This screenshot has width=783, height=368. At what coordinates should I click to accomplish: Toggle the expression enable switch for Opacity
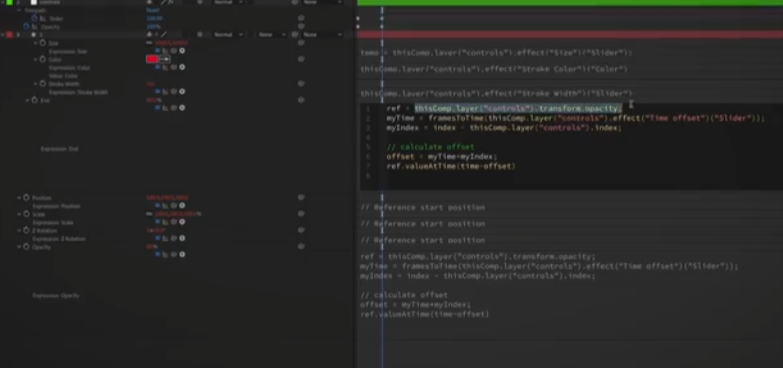click(157, 255)
